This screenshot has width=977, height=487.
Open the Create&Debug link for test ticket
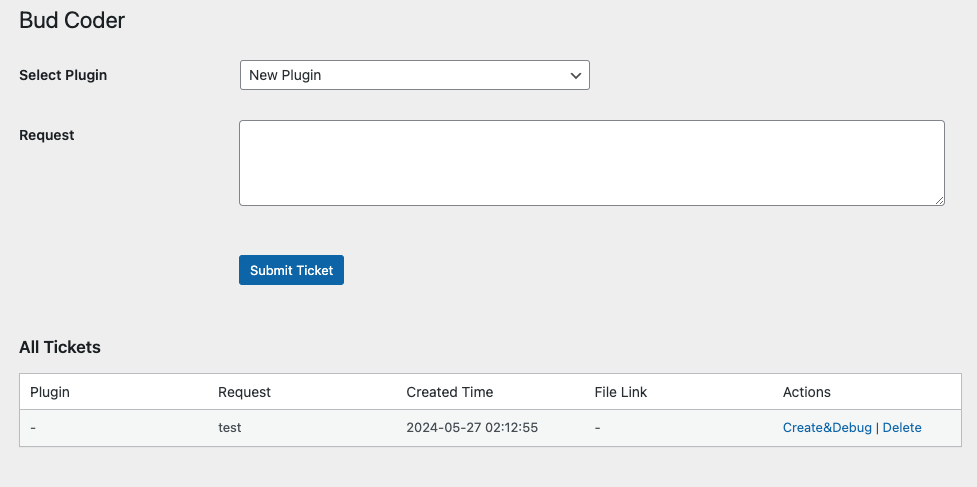click(x=827, y=427)
